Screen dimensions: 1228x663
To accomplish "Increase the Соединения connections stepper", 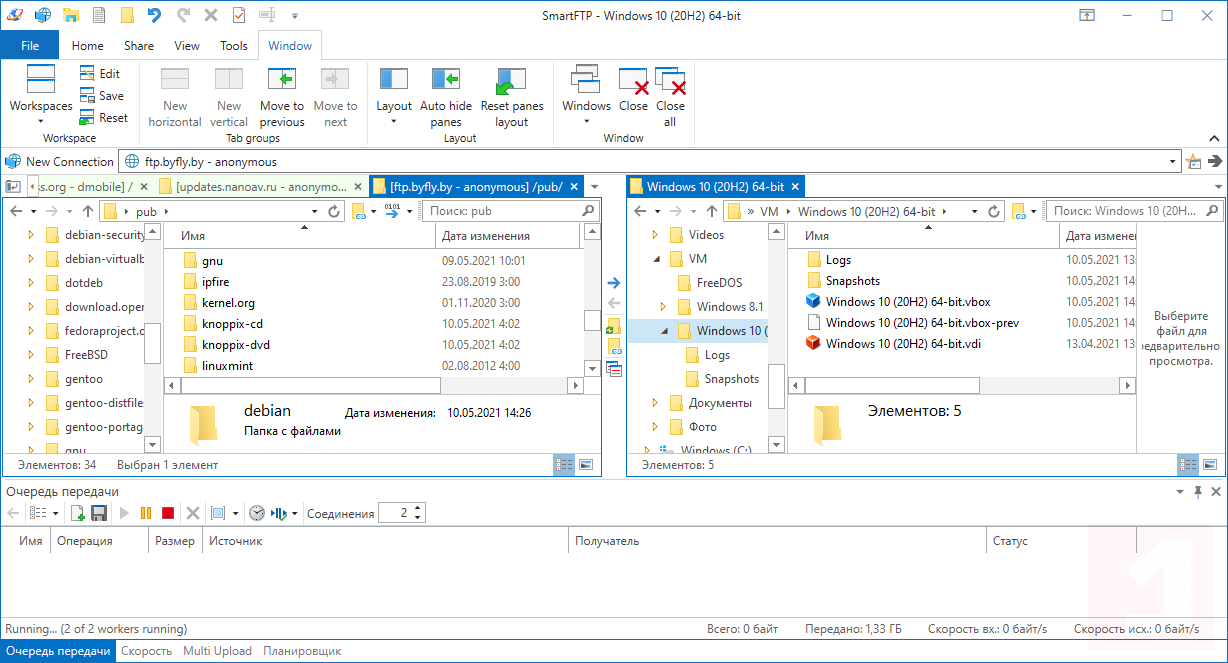I will 418,508.
